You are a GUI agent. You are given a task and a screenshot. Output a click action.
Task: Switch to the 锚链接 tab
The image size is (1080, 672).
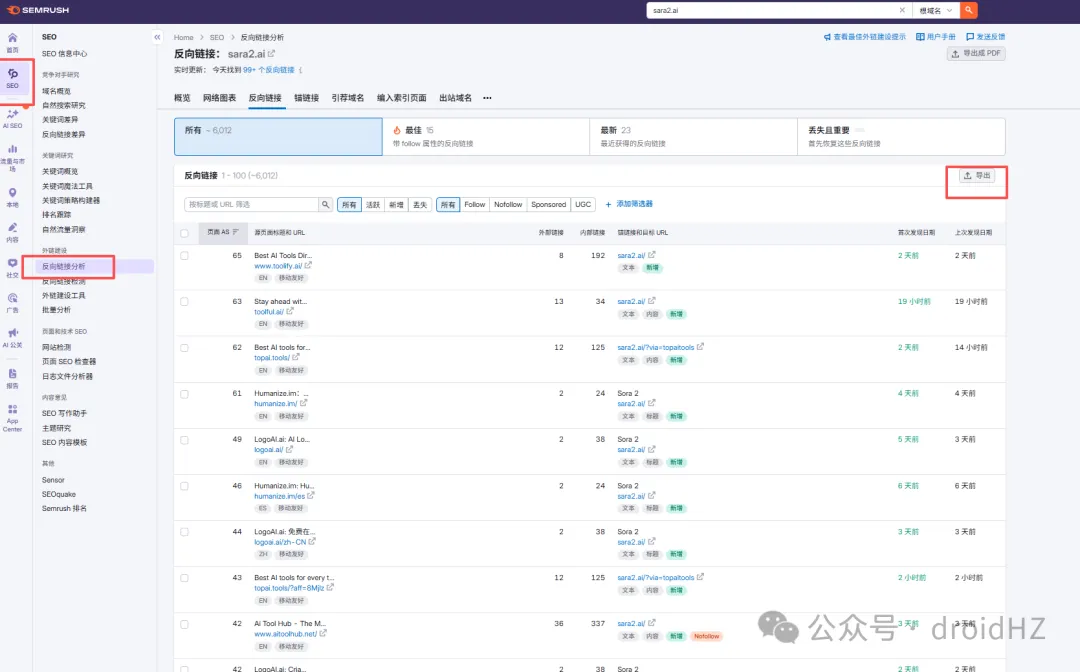(x=306, y=98)
